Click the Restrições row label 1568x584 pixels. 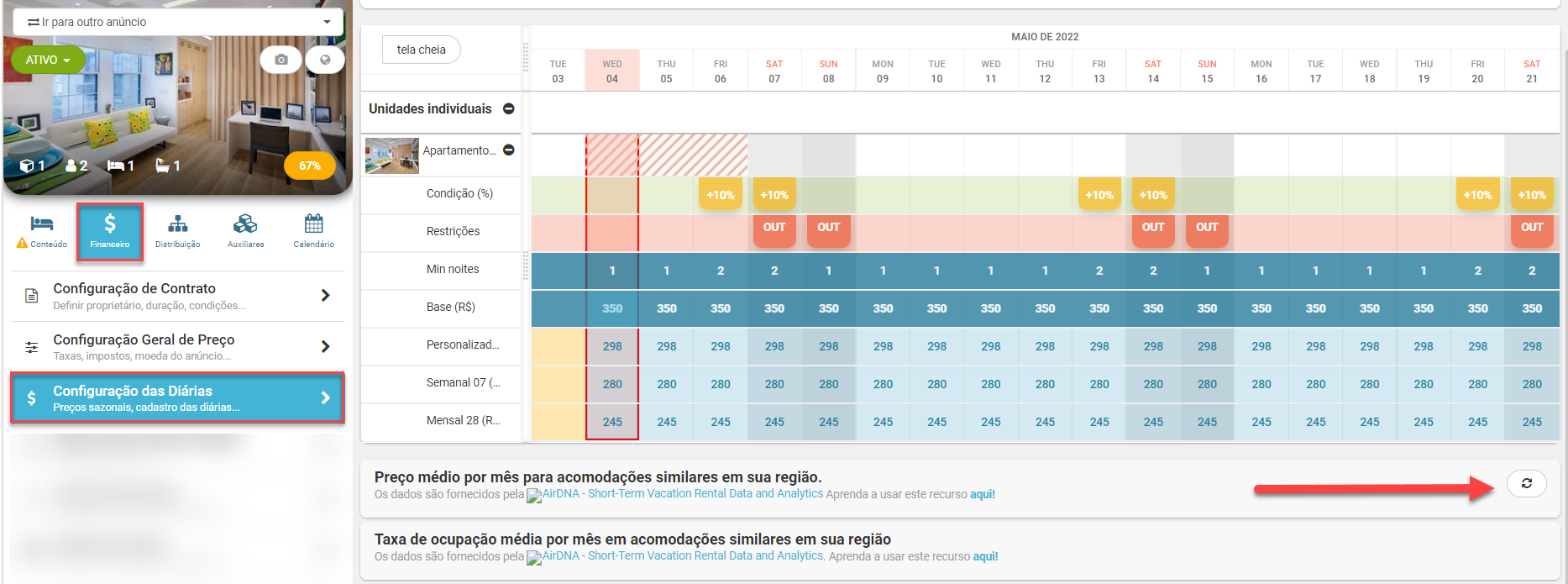pos(453,231)
